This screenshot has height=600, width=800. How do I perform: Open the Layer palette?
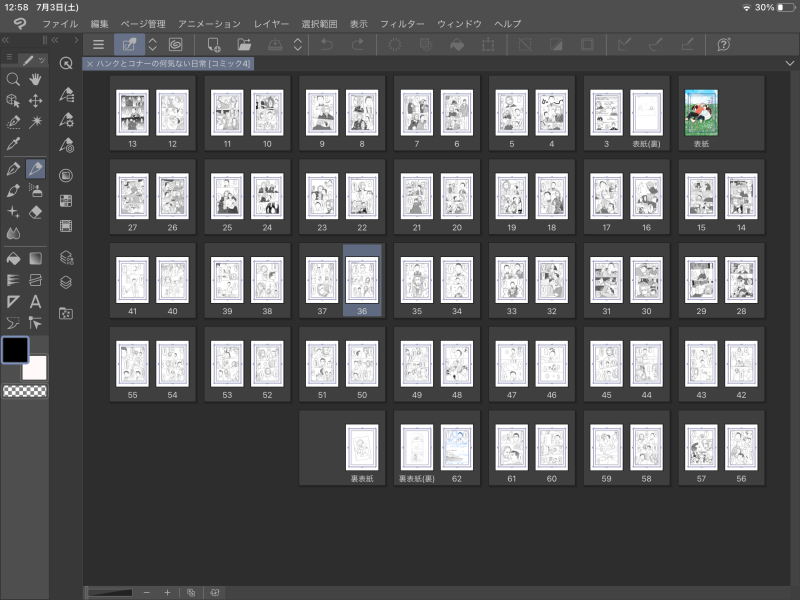pos(66,282)
